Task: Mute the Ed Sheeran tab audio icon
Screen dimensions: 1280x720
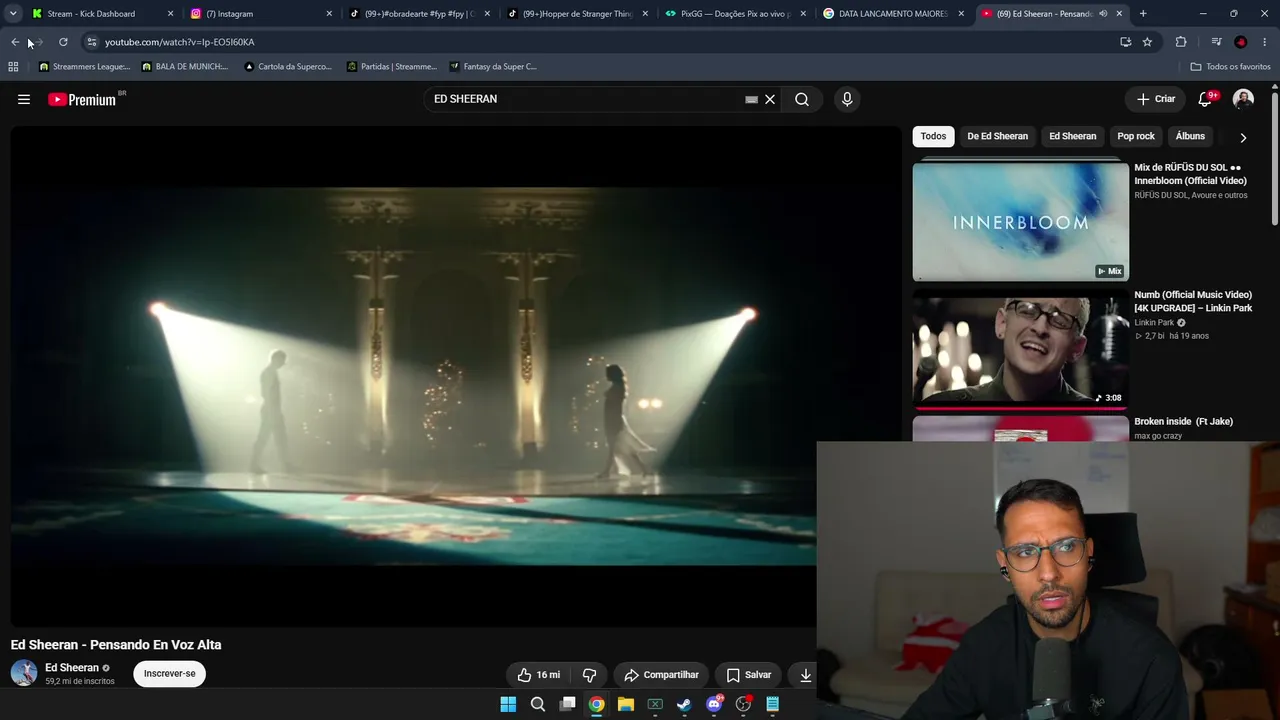Action: 1103,14
